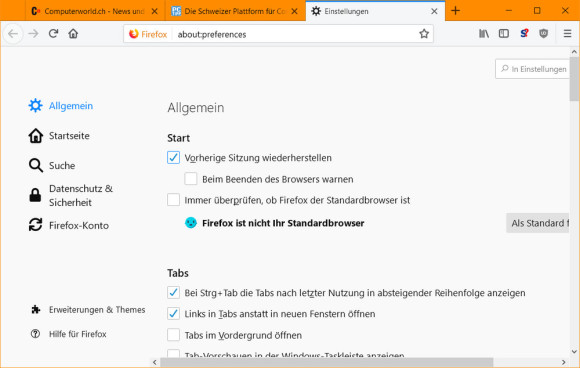Click the Allgemein page title
580x368 pixels.
tap(196, 108)
